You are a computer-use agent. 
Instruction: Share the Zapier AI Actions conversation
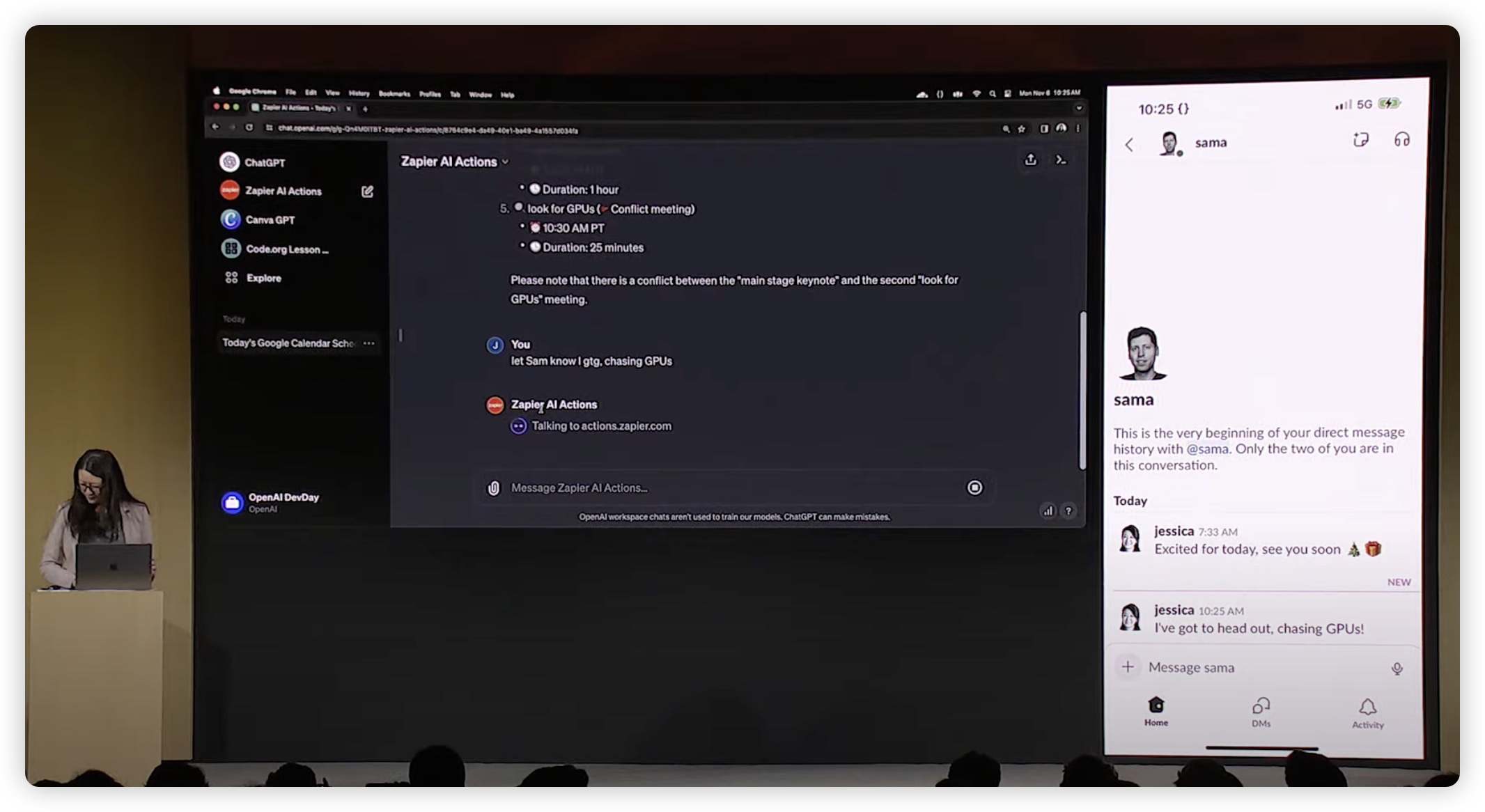[x=1031, y=160]
